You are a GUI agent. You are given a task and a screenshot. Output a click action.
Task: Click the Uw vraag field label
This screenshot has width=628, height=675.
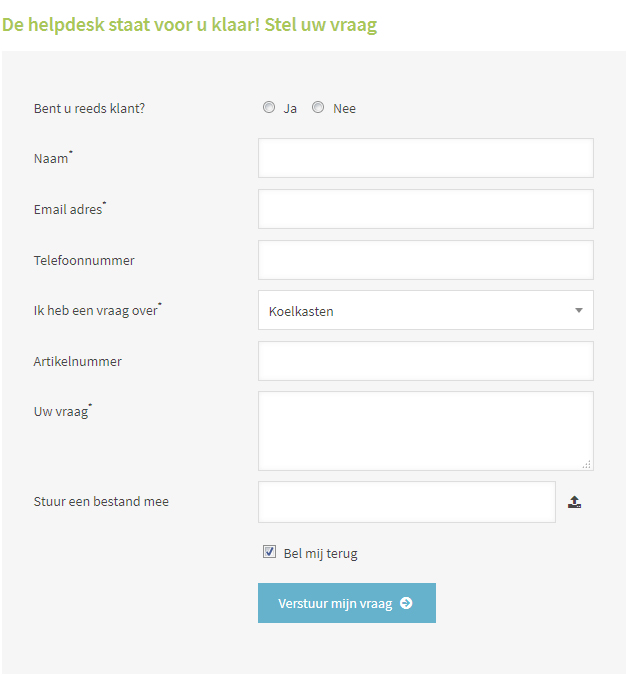click(60, 412)
